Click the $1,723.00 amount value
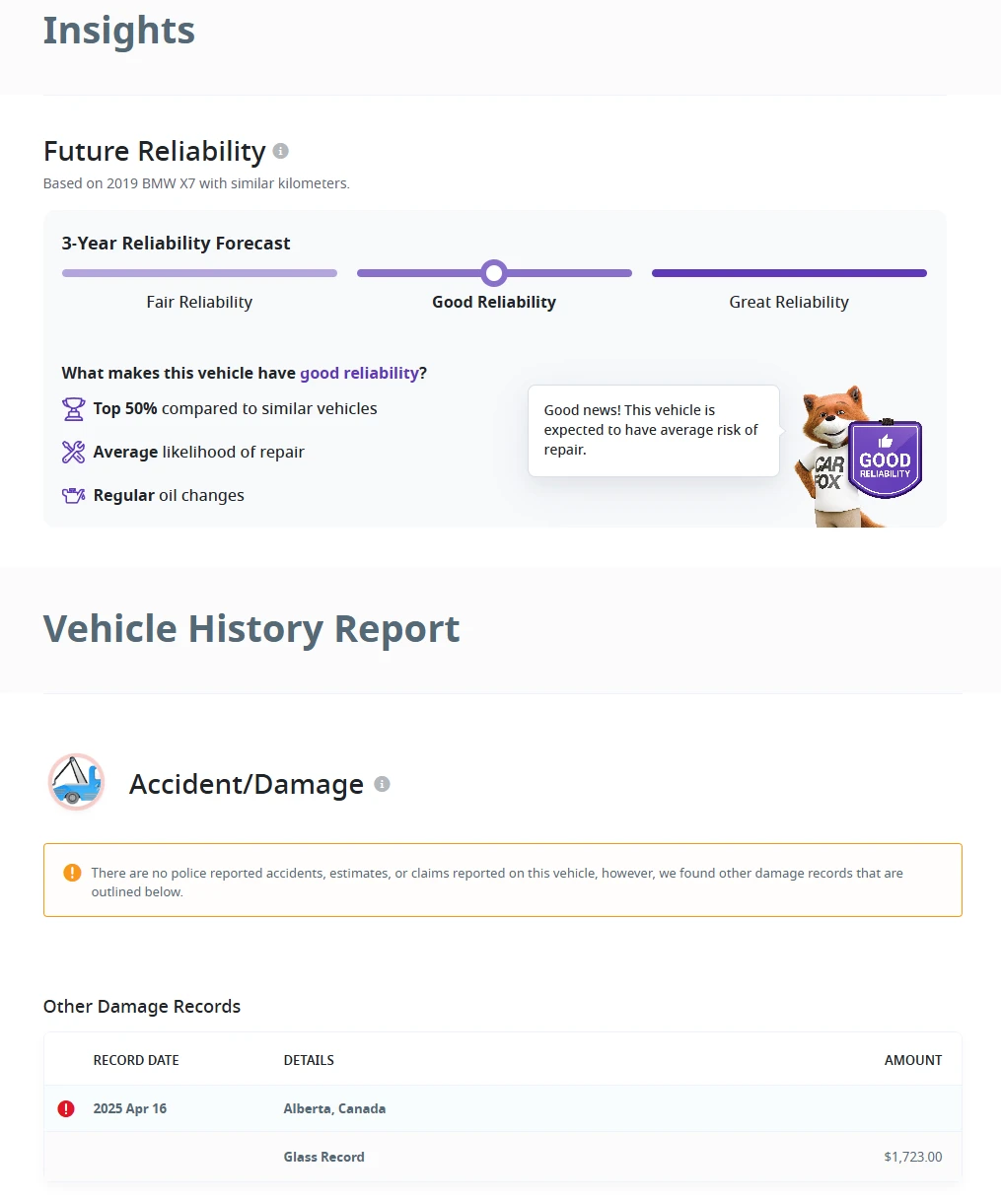 (913, 1157)
